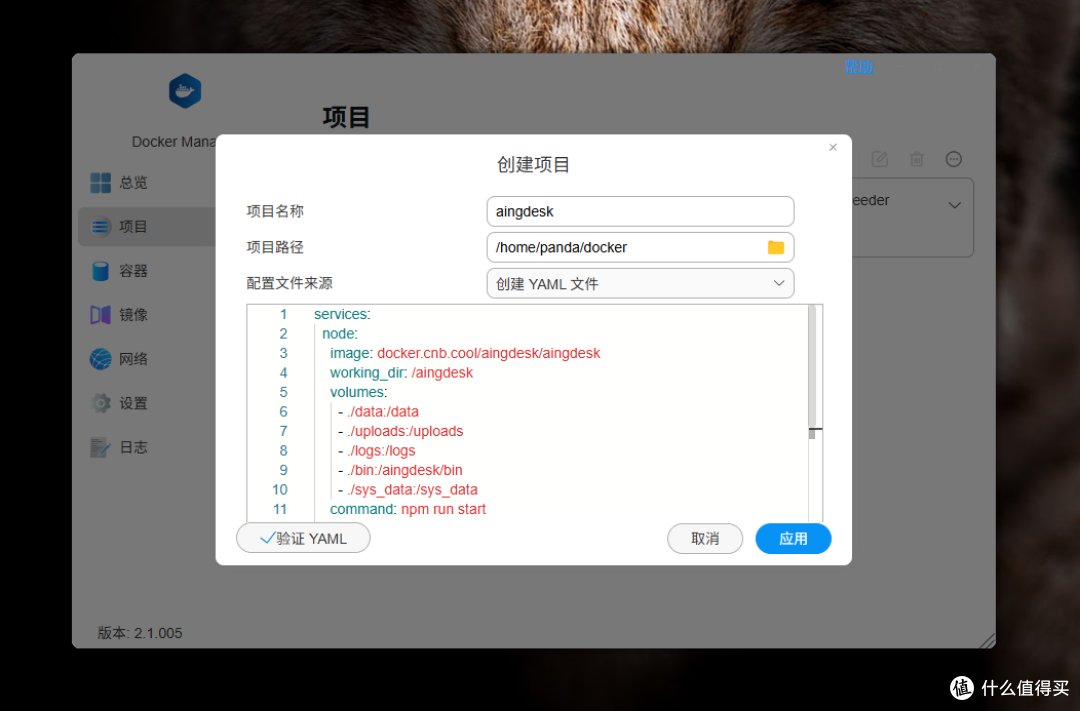Click './uploads:/uploads' volume entry
Viewport: 1080px width, 711px height.
tap(405, 431)
